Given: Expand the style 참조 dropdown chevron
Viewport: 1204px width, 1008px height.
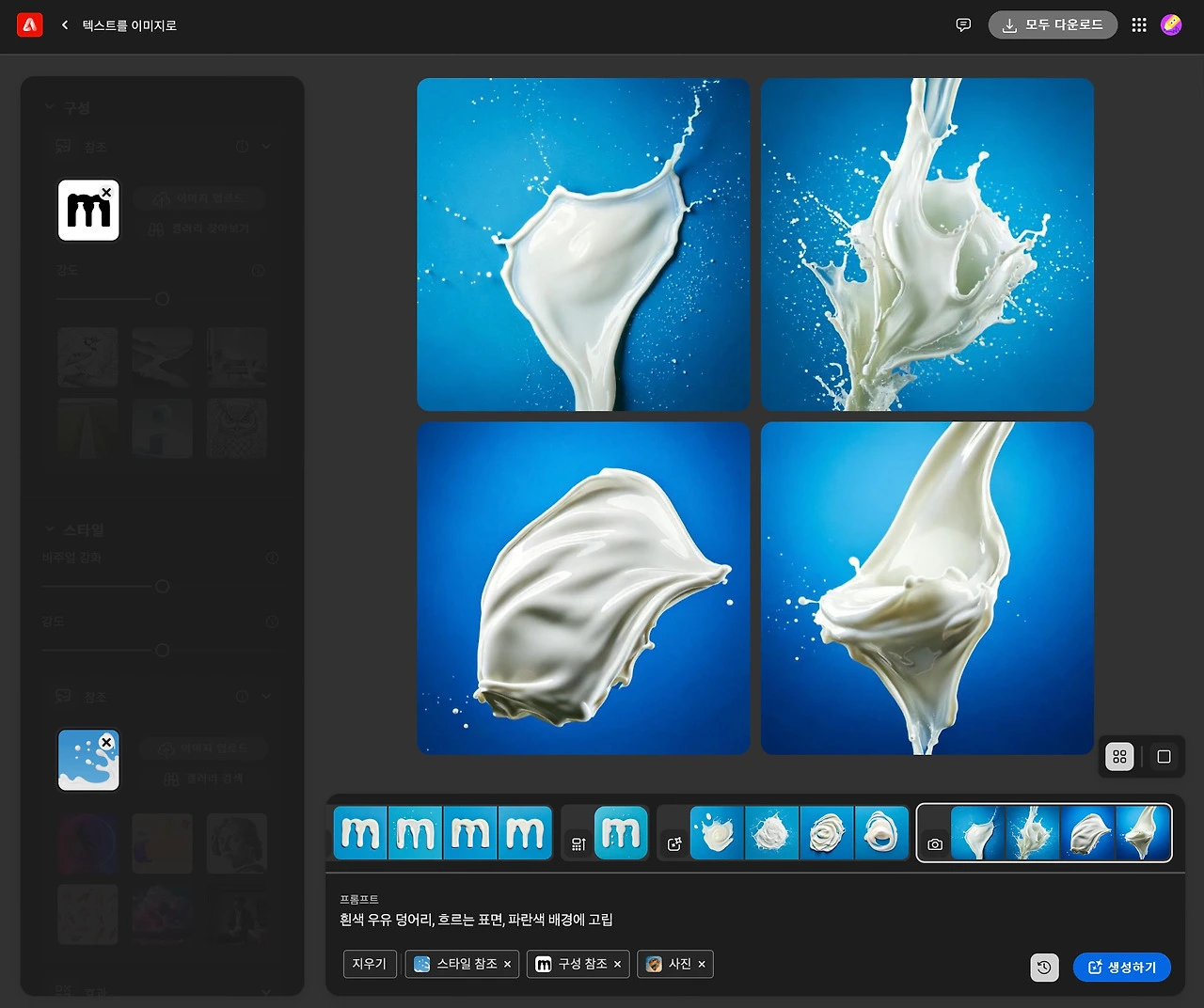Looking at the screenshot, I should [x=266, y=696].
